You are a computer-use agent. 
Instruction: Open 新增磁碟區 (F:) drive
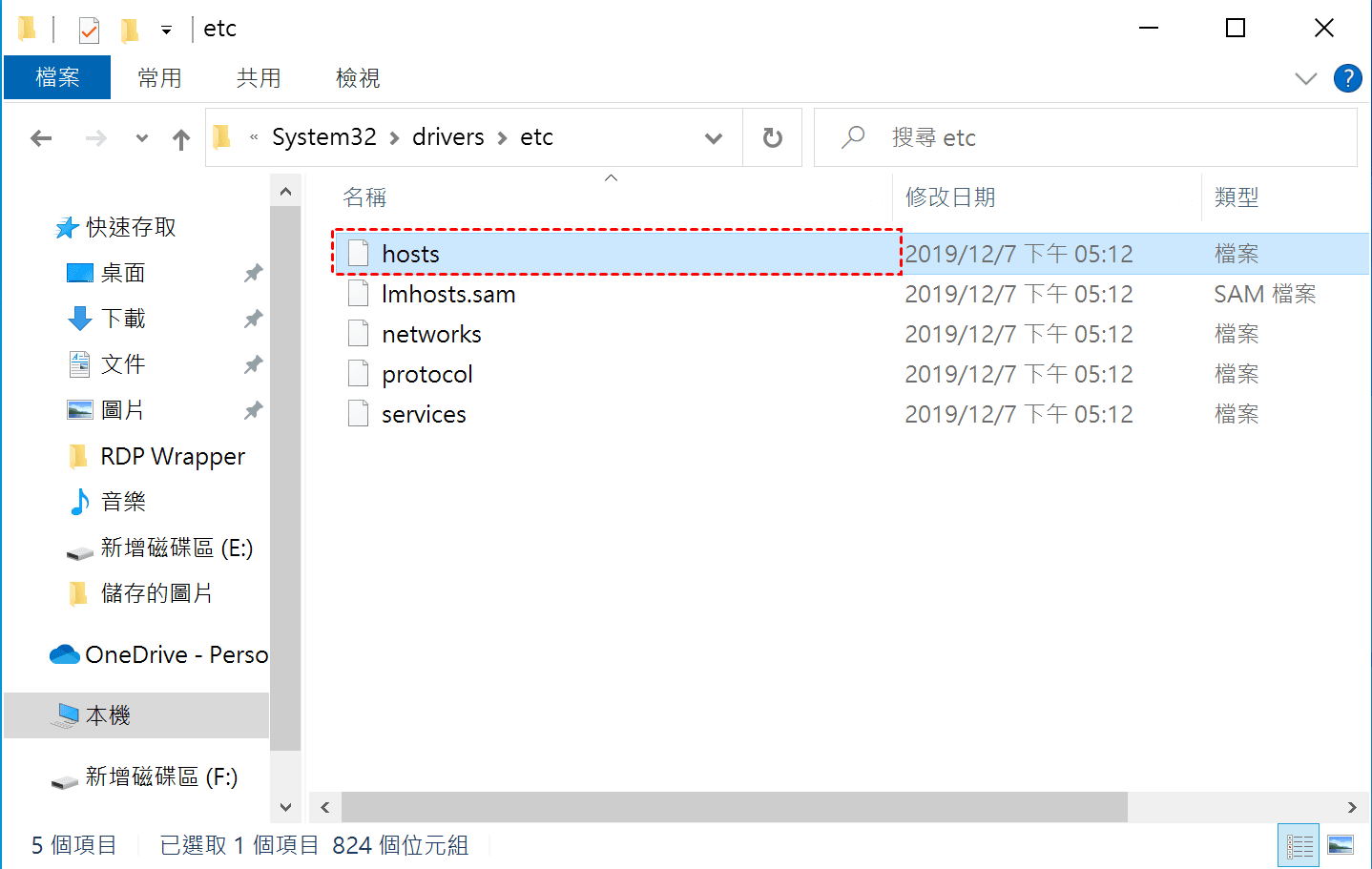tap(161, 776)
